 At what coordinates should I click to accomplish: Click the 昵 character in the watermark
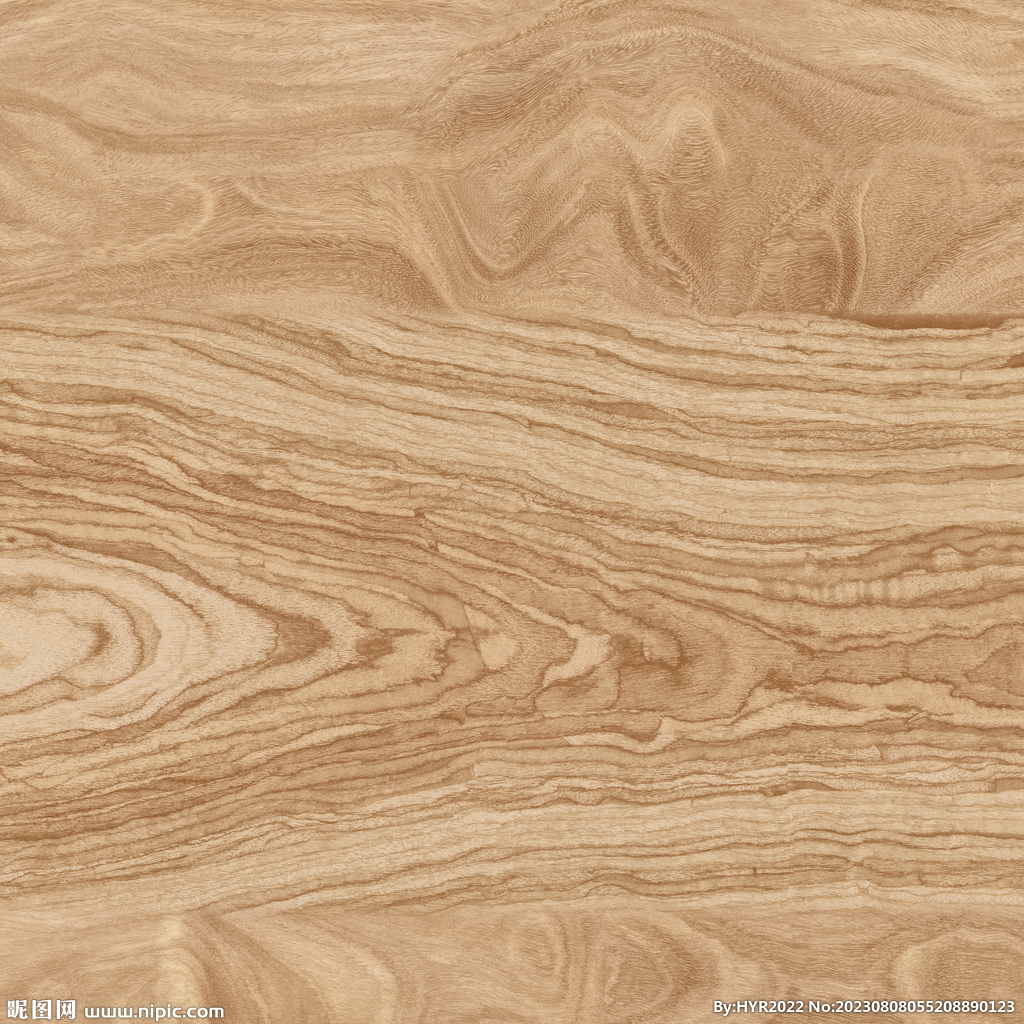click(x=16, y=1009)
